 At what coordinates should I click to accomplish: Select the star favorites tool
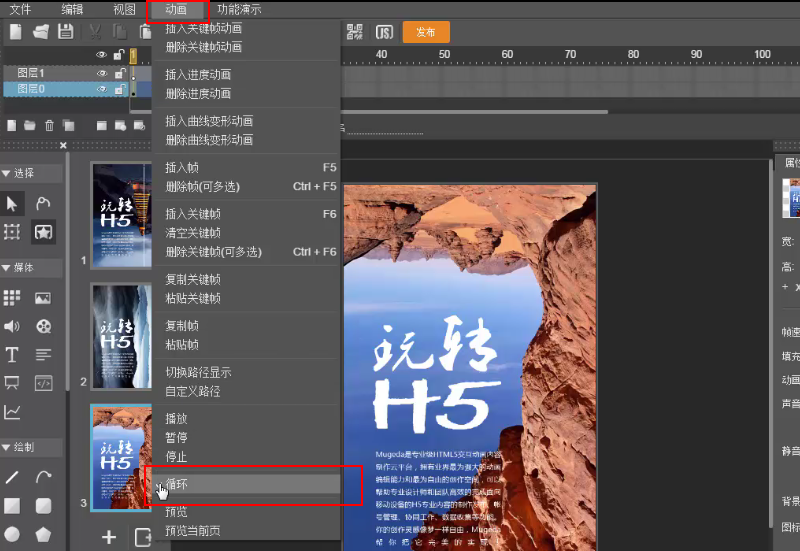click(43, 232)
